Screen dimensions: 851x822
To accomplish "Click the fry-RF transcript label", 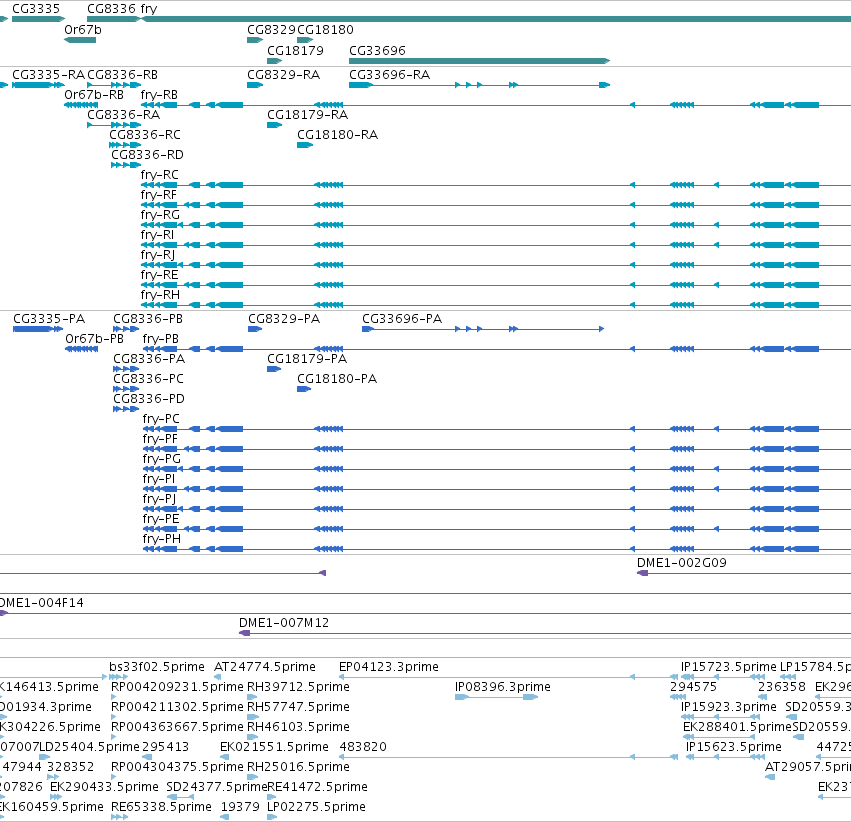I will [x=158, y=195].
